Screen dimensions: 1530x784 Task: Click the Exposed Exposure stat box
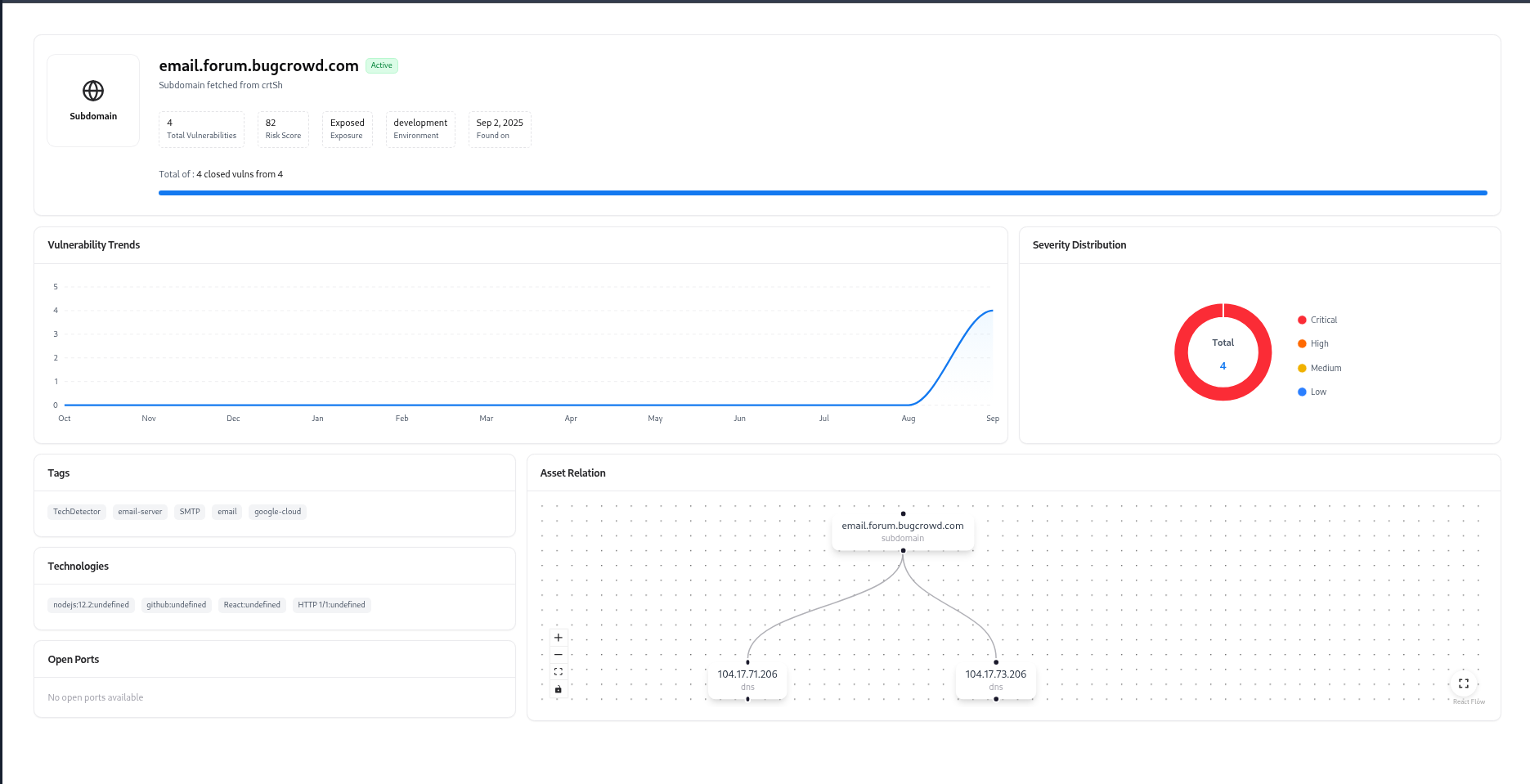click(x=347, y=129)
